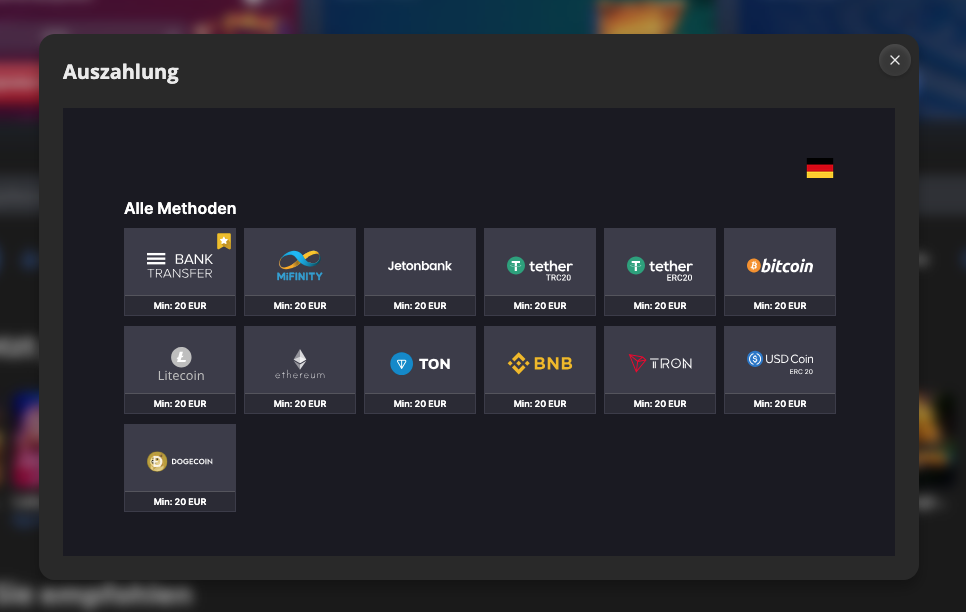
Task: Click the gold star badge on Bank Transfer
Action: click(224, 241)
